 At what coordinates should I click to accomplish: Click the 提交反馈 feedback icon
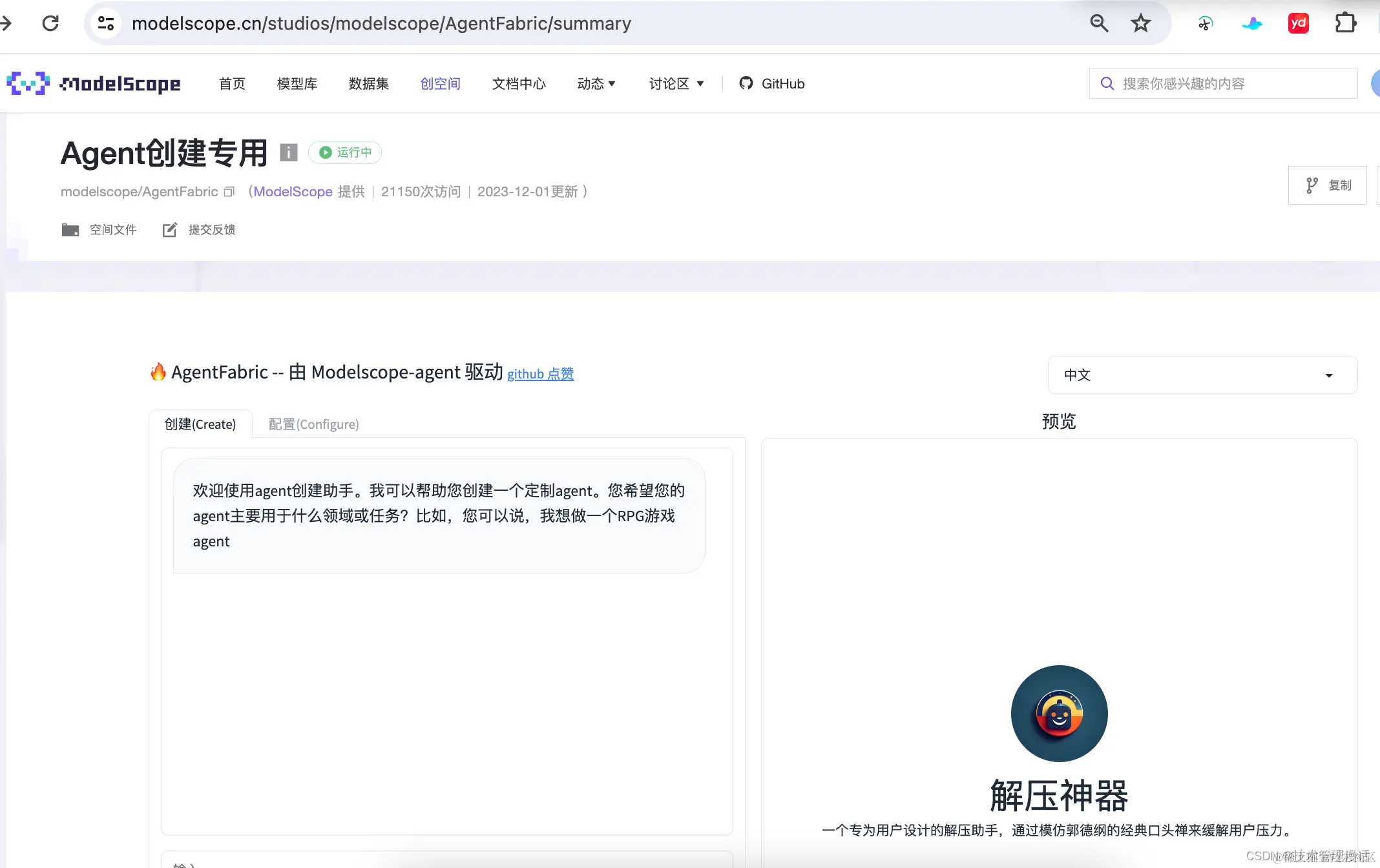click(170, 230)
